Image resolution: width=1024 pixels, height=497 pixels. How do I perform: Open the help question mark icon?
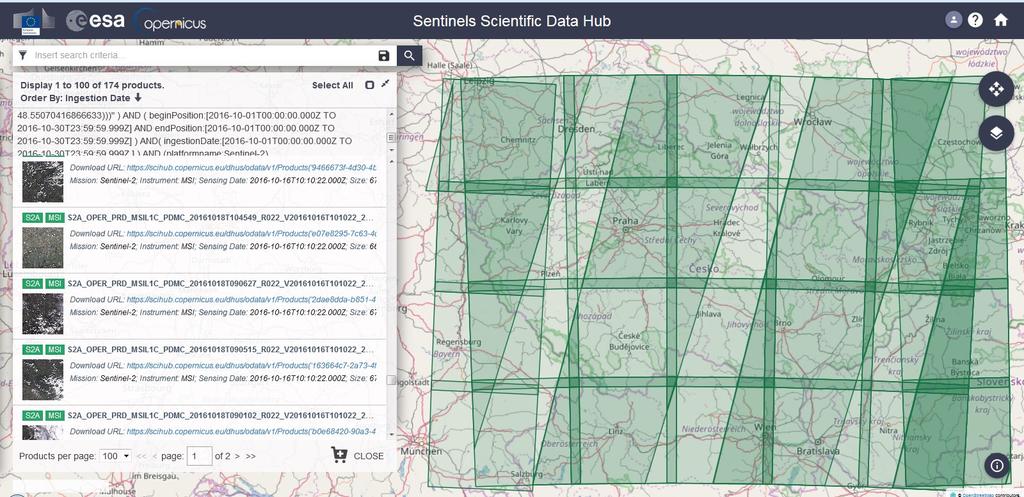[975, 20]
